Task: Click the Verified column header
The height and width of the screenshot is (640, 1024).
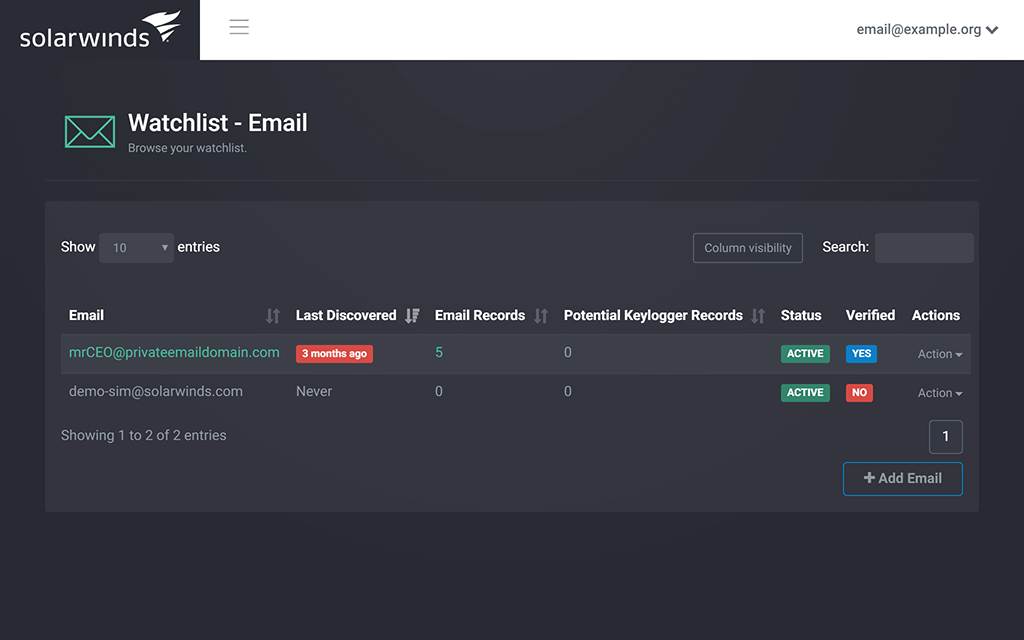Action: [871, 315]
